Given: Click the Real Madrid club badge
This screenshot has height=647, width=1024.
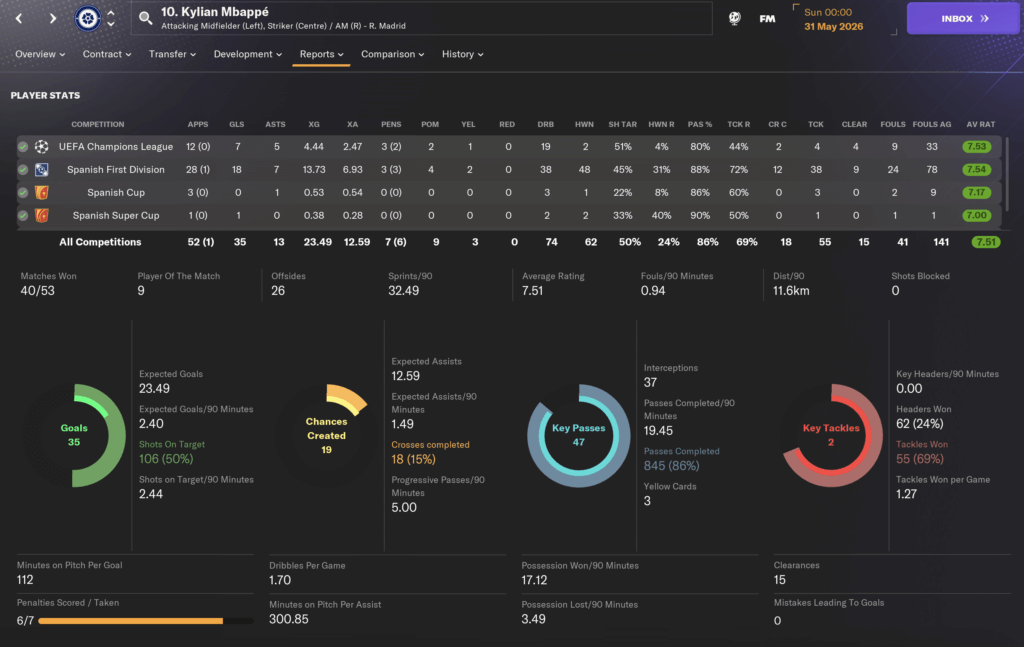Looking at the screenshot, I should tap(88, 18).
